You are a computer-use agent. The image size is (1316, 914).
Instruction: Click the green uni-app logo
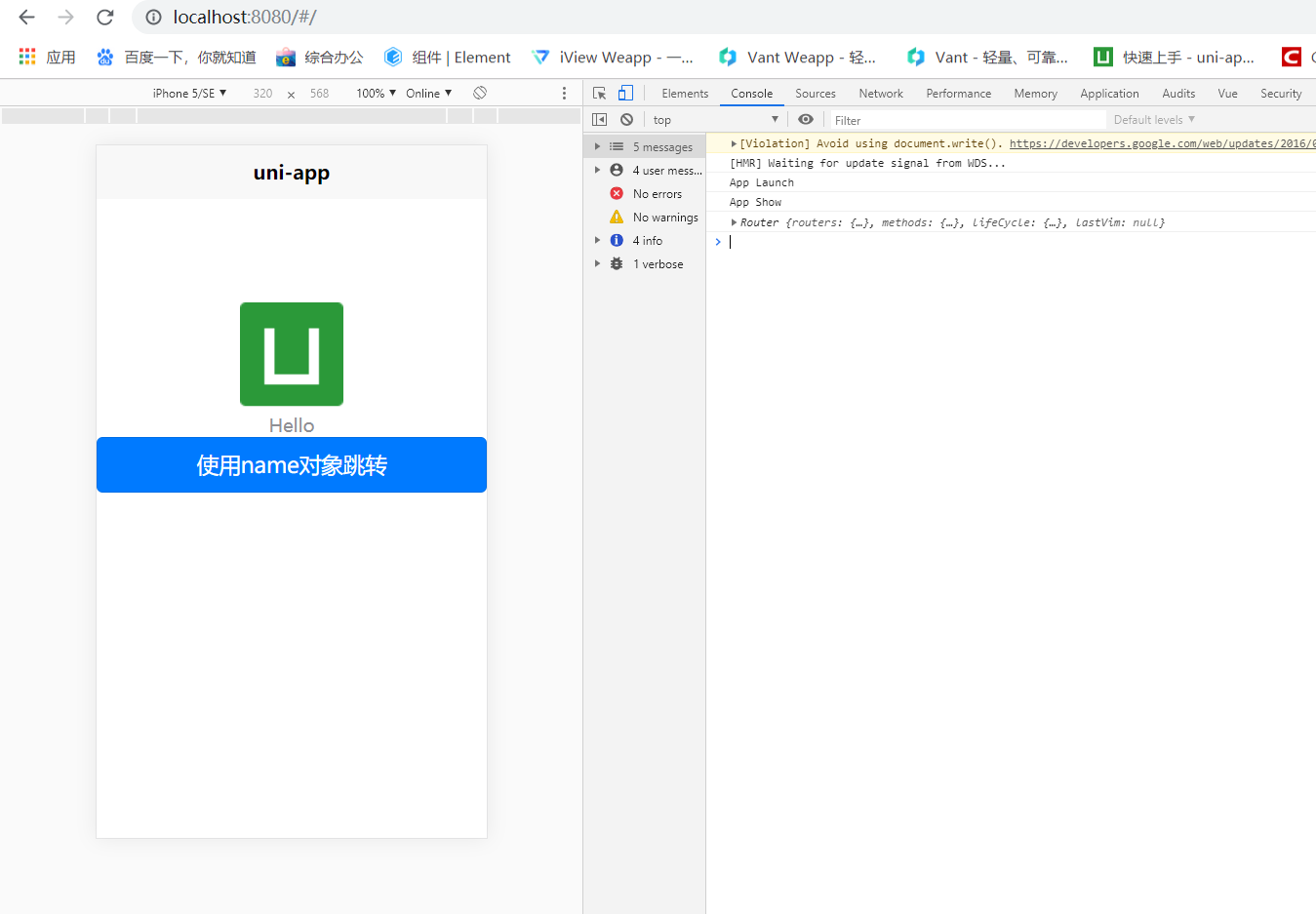(292, 354)
